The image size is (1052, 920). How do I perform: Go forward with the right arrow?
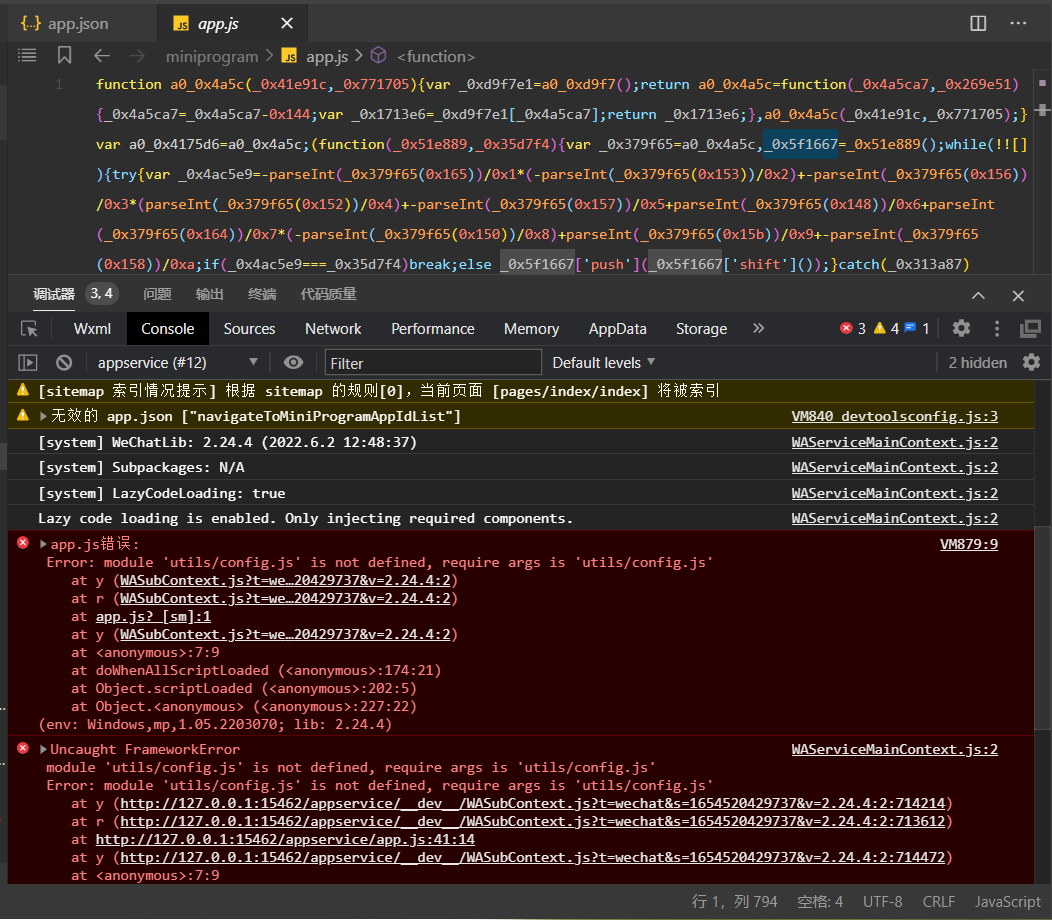[x=137, y=56]
